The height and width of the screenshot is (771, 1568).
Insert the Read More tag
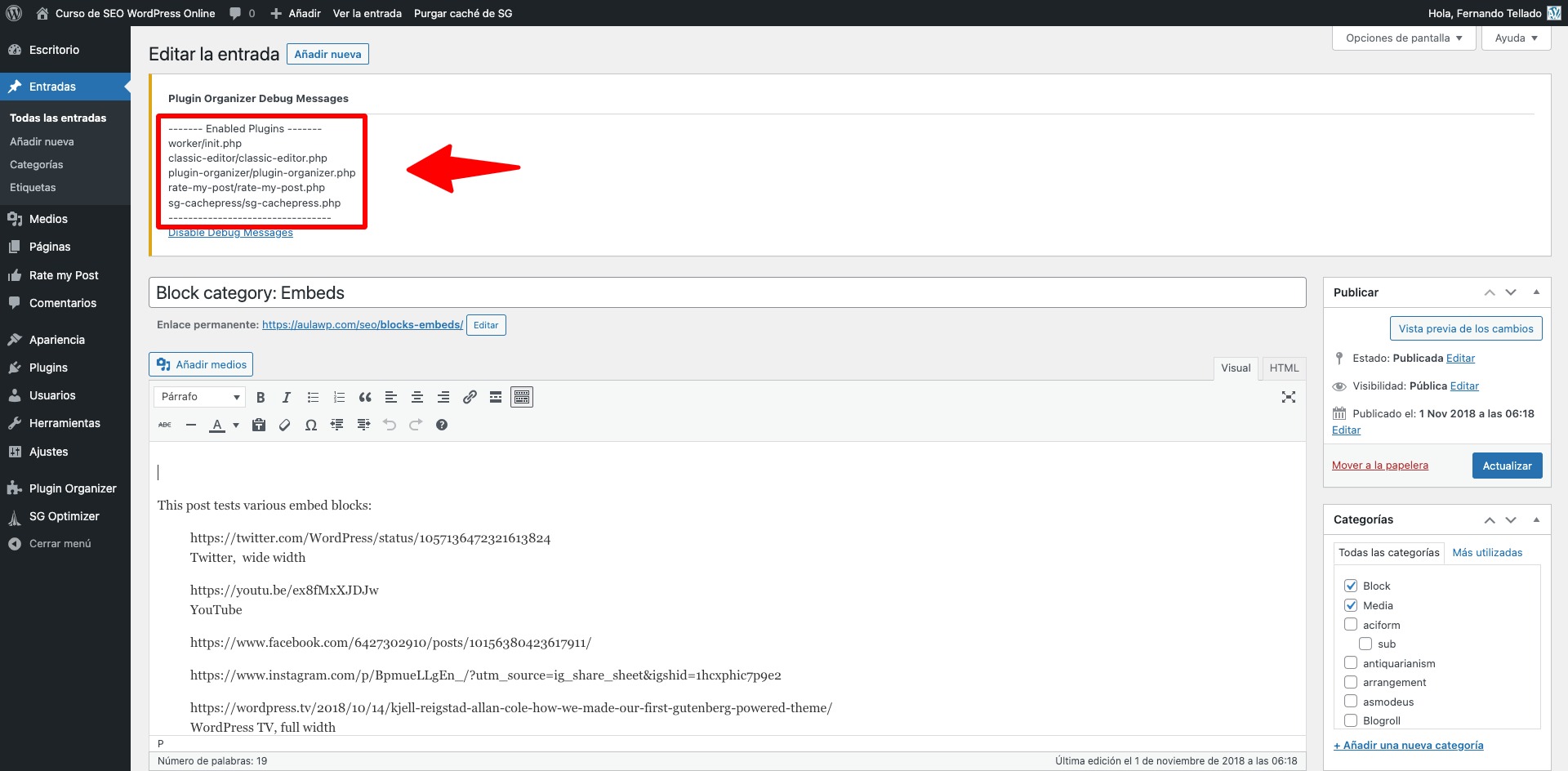click(496, 397)
